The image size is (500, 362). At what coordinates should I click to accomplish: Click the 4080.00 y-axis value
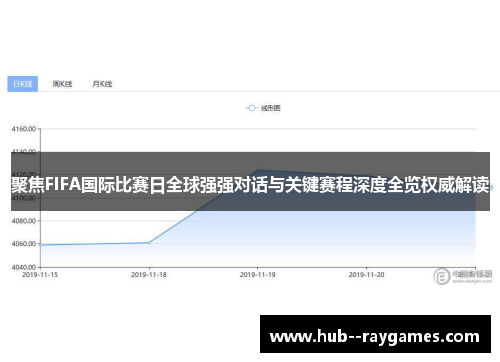(x=24, y=221)
